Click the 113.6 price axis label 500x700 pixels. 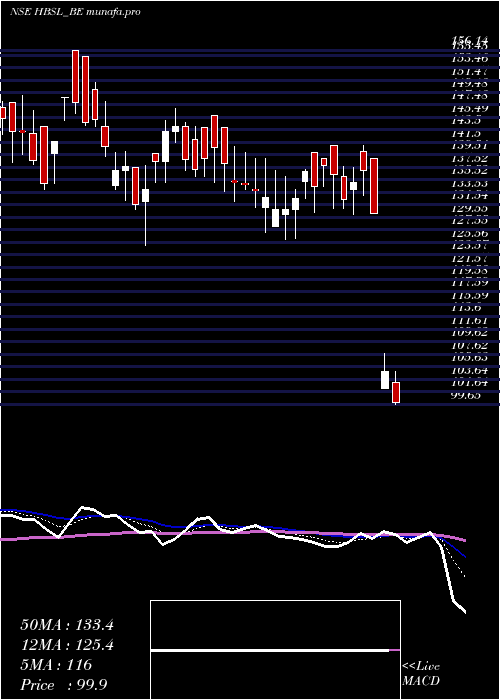466,308
